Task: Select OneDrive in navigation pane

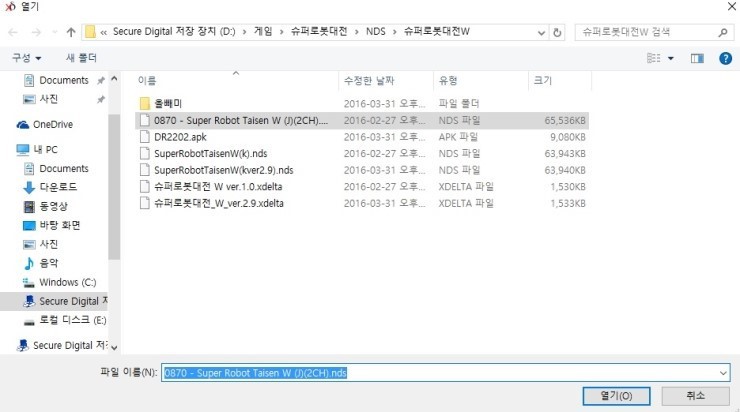Action: (x=52, y=125)
